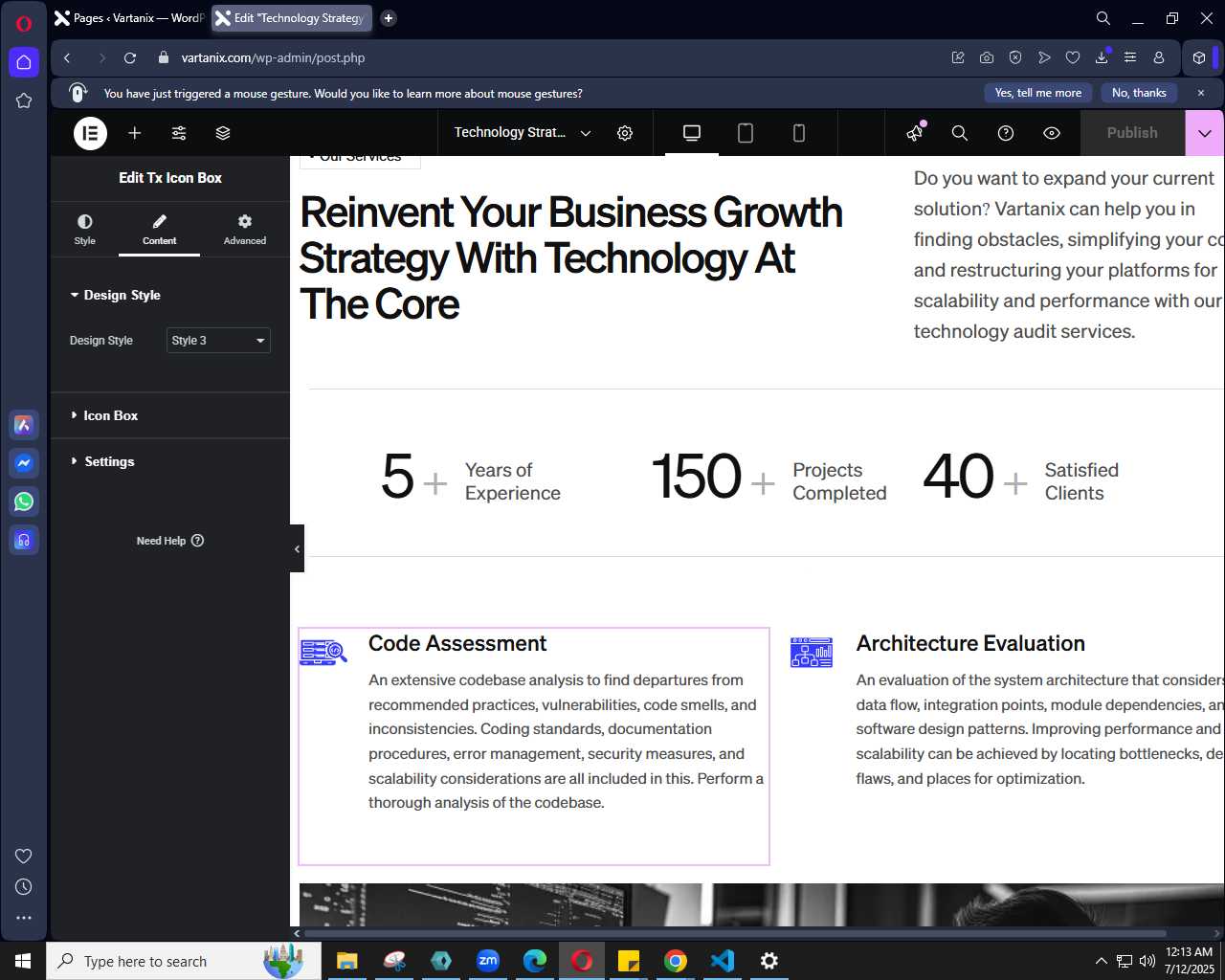Click the bottom banner image
The height and width of the screenshot is (980, 1225).
(x=762, y=904)
